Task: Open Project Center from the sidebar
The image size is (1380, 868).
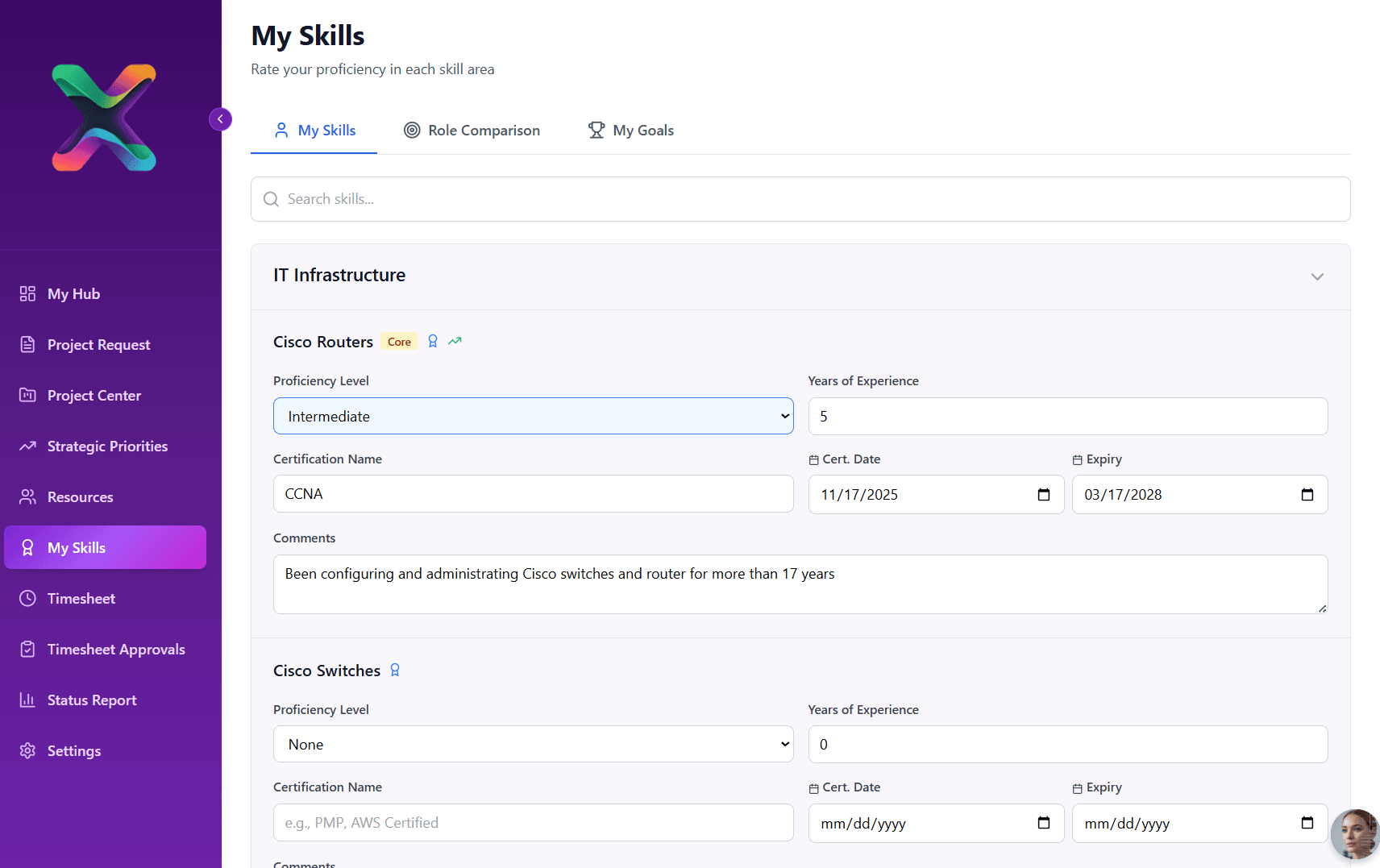Action: pos(105,396)
